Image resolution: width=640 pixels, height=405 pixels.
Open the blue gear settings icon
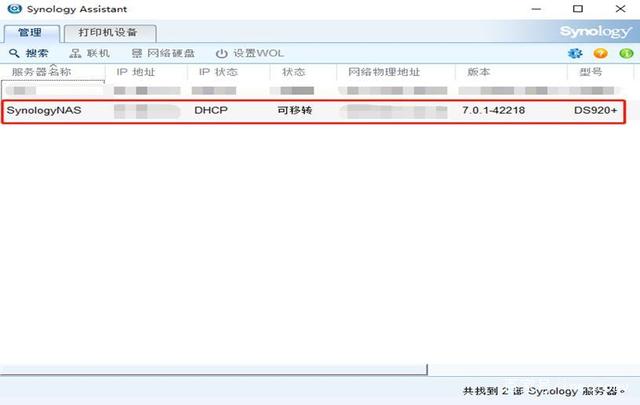point(575,53)
